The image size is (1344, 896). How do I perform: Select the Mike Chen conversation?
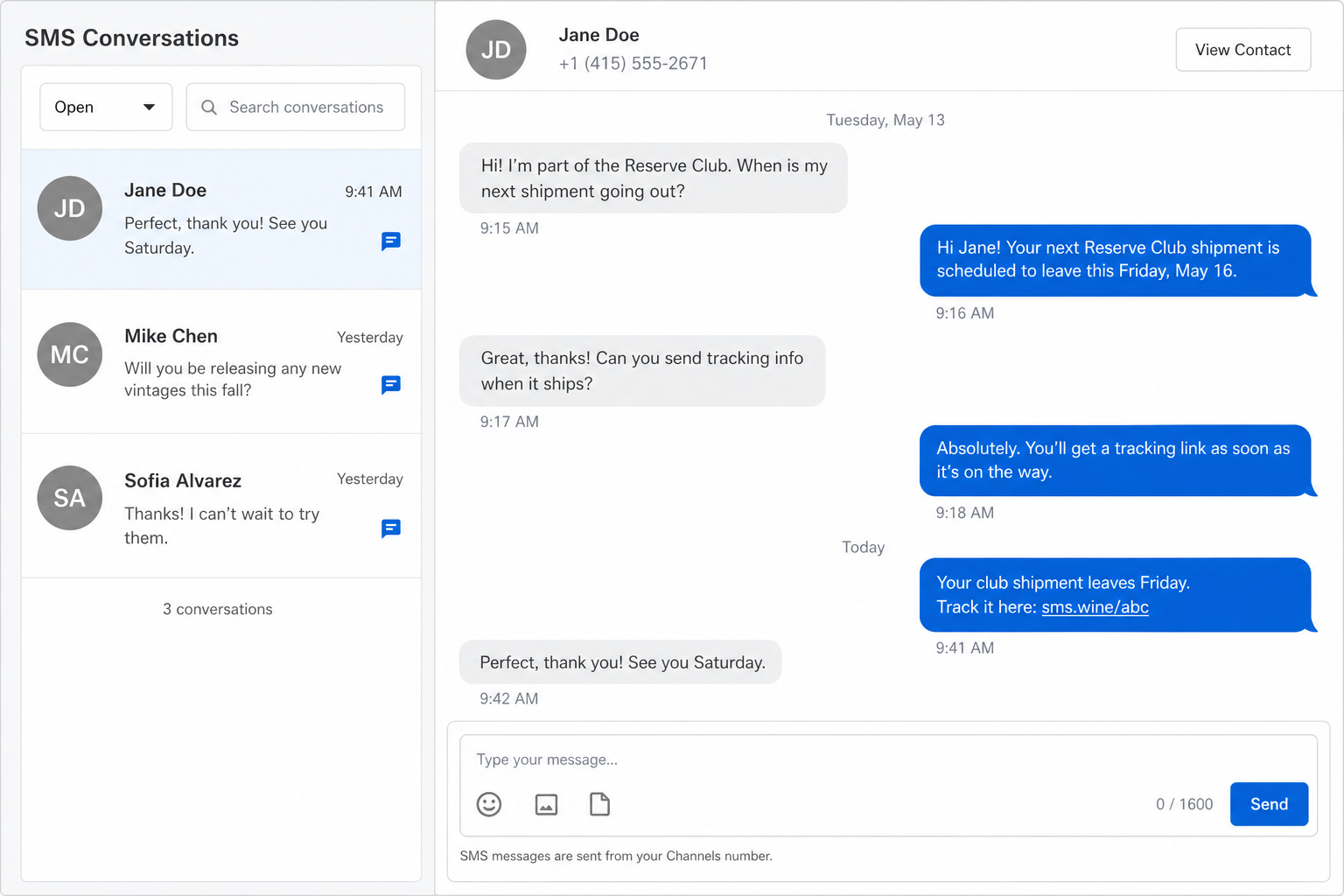click(221, 361)
